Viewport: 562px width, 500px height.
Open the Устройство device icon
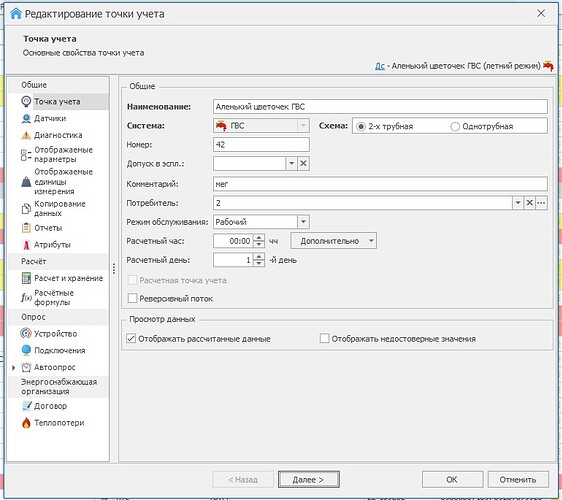click(26, 333)
